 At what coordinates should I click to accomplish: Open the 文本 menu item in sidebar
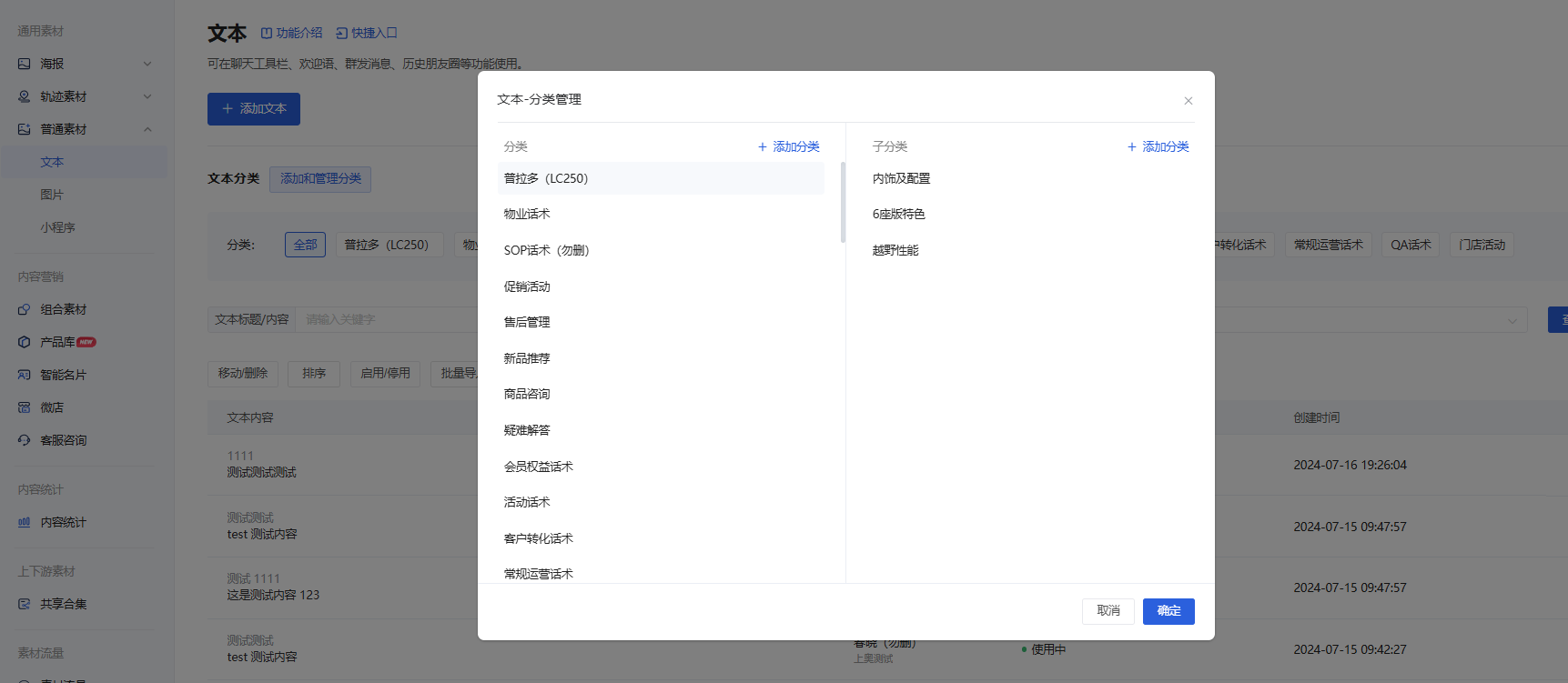coord(84,162)
